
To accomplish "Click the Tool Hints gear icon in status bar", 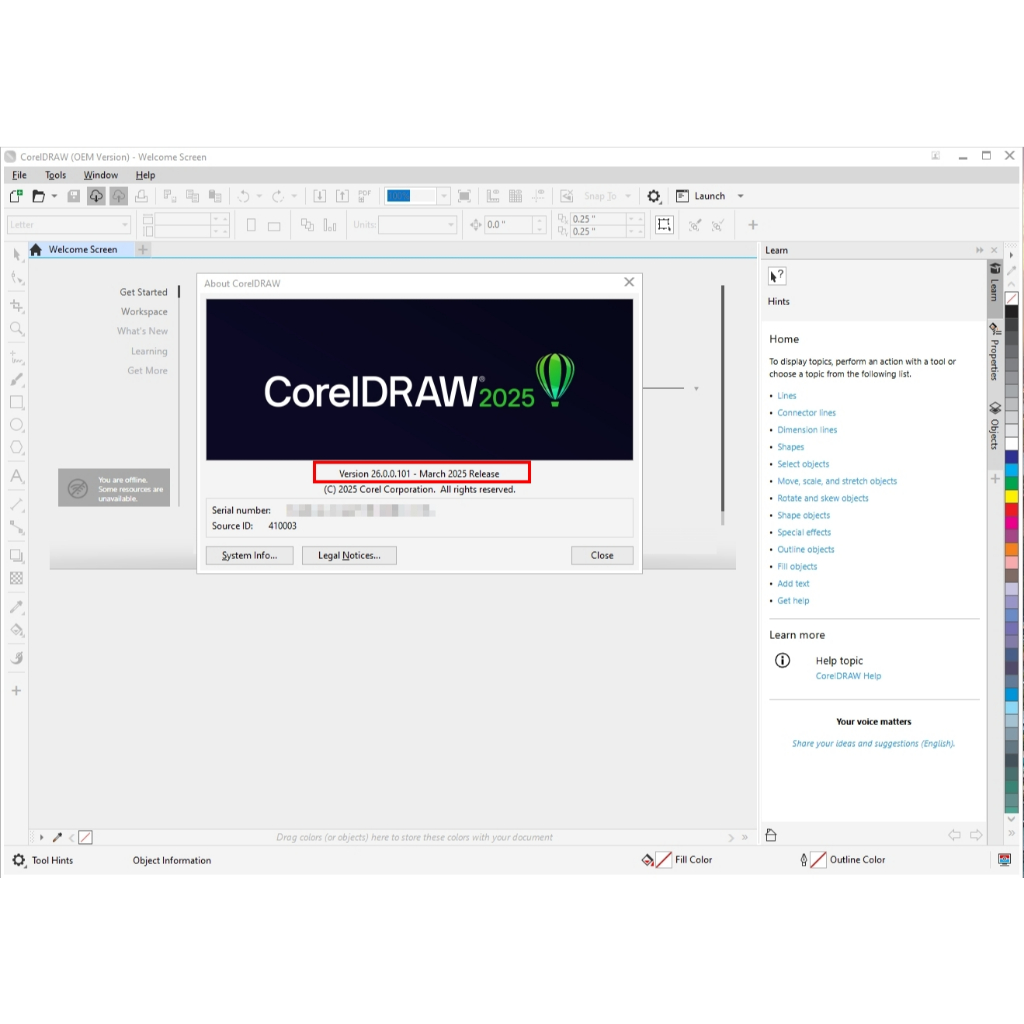I will click(19, 860).
